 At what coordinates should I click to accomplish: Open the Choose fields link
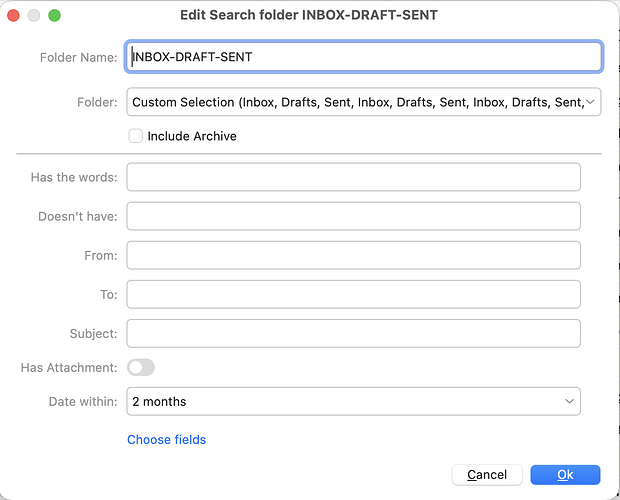[x=166, y=439]
